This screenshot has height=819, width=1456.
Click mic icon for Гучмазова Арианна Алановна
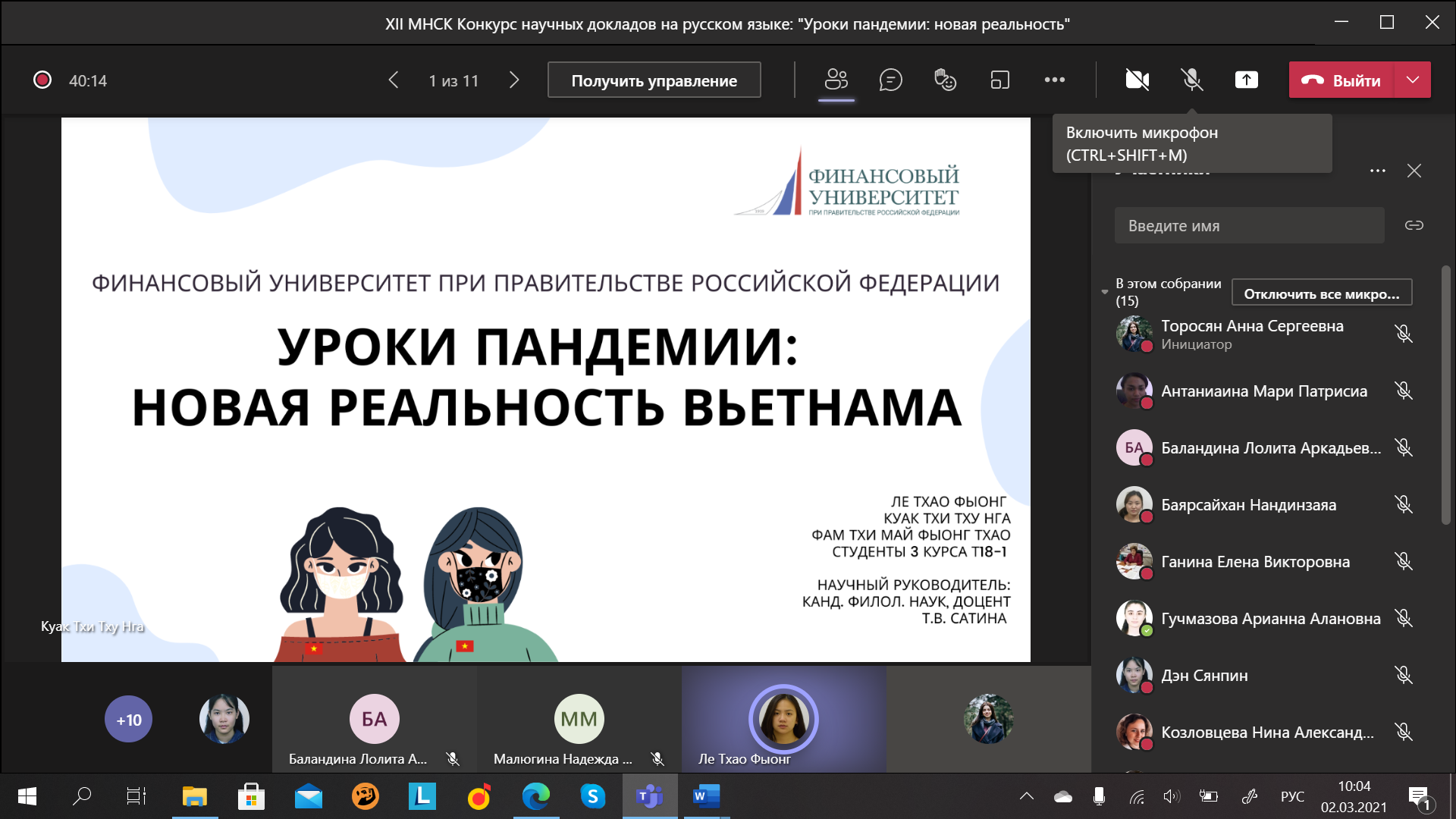(1404, 618)
